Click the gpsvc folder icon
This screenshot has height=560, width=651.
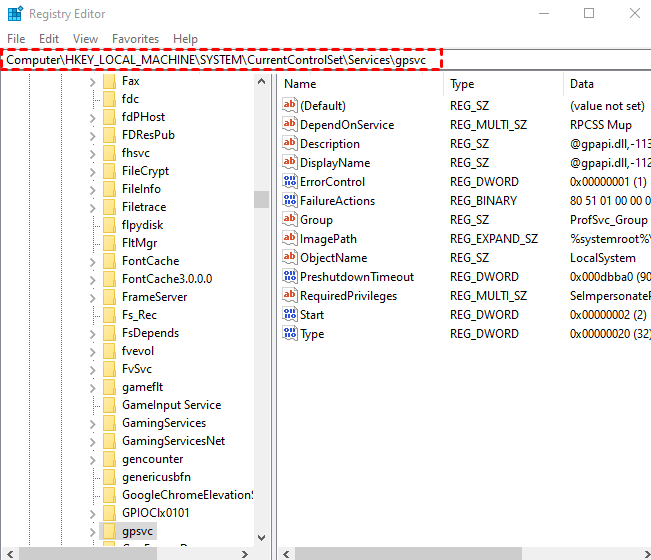tap(110, 531)
